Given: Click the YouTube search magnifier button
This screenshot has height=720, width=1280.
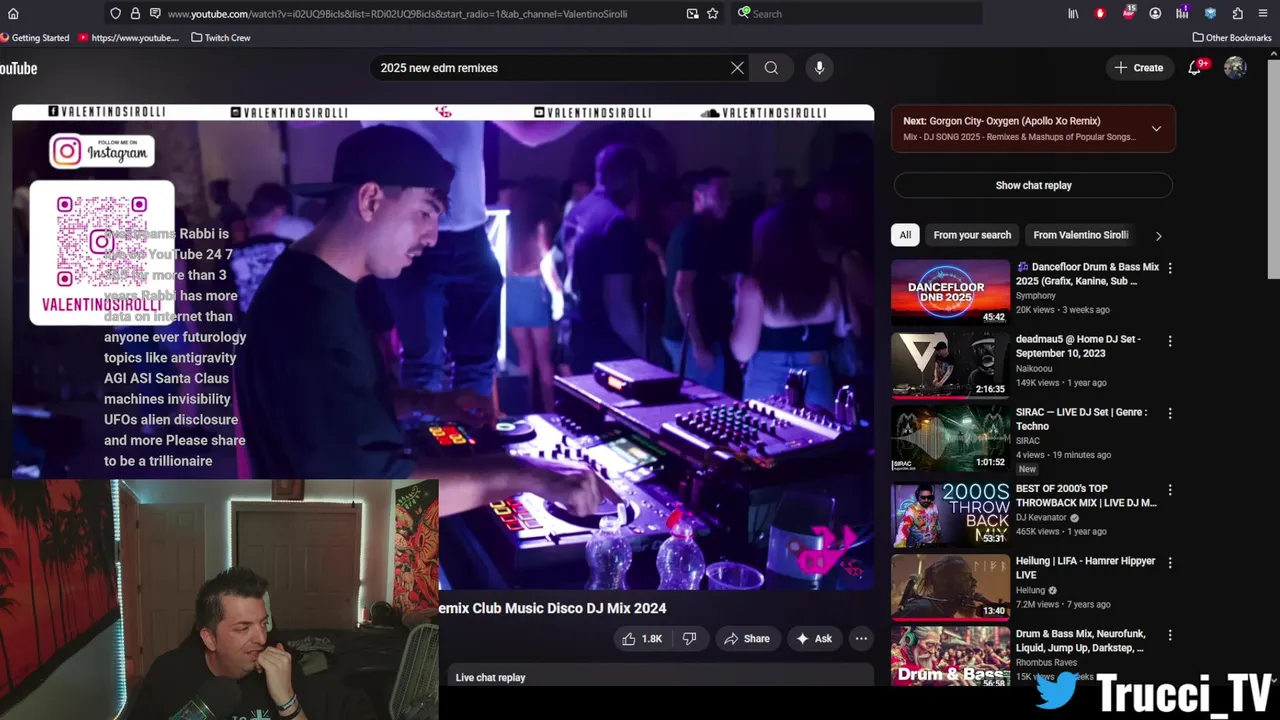Looking at the screenshot, I should [x=771, y=68].
